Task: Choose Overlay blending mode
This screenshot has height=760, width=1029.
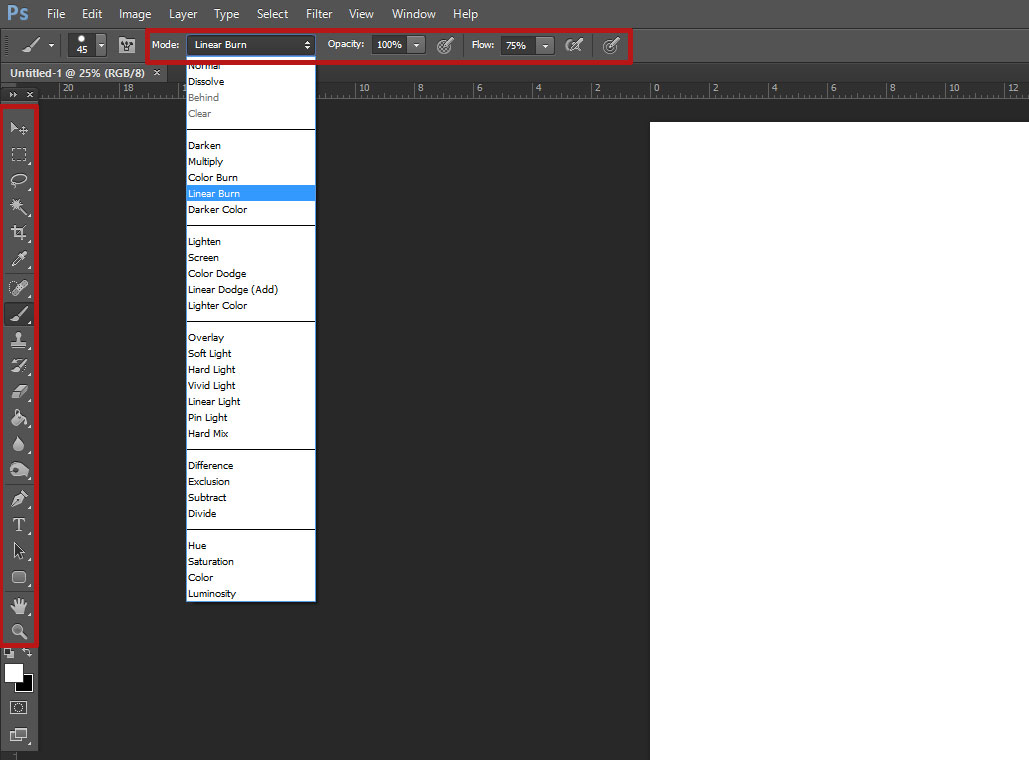Action: click(251, 337)
